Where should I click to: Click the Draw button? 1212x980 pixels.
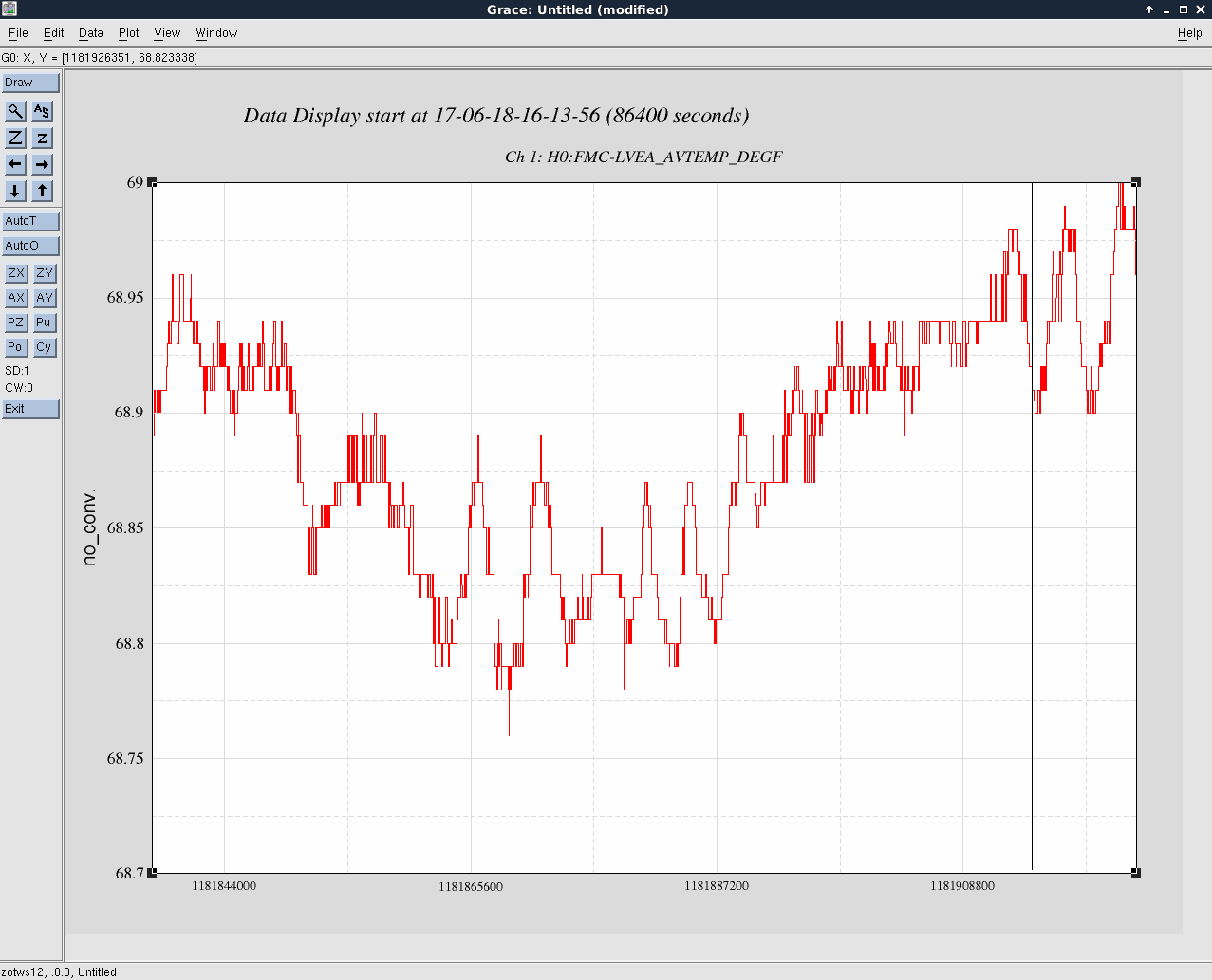click(x=30, y=83)
